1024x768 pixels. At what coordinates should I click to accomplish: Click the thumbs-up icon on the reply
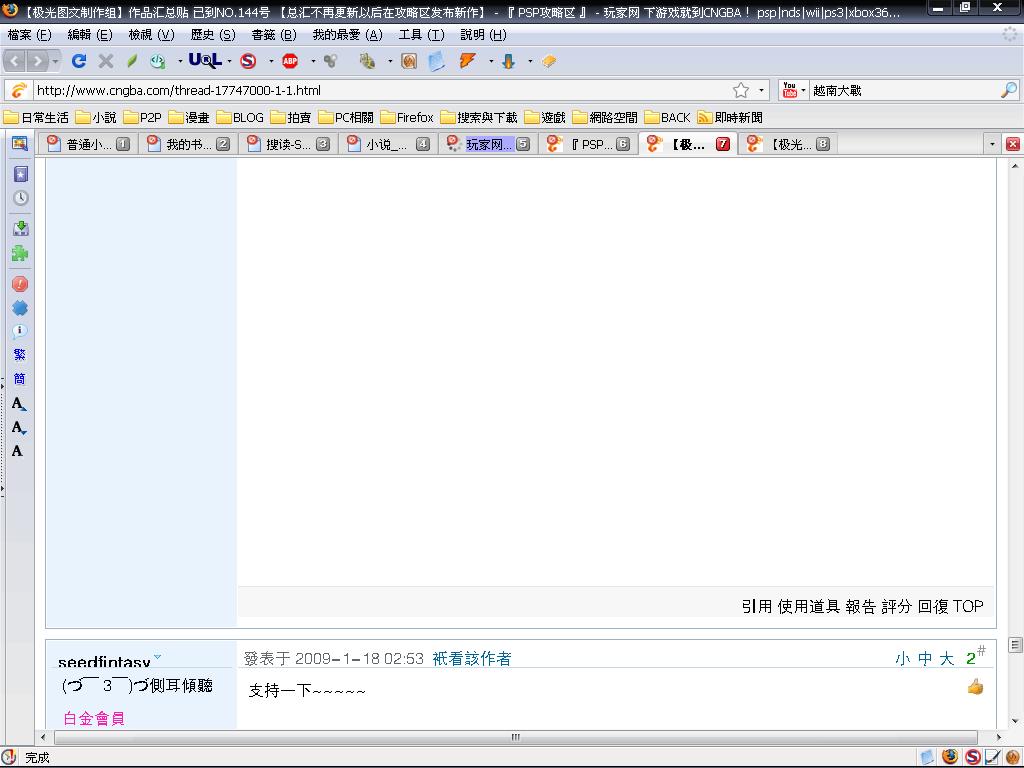[x=975, y=686]
